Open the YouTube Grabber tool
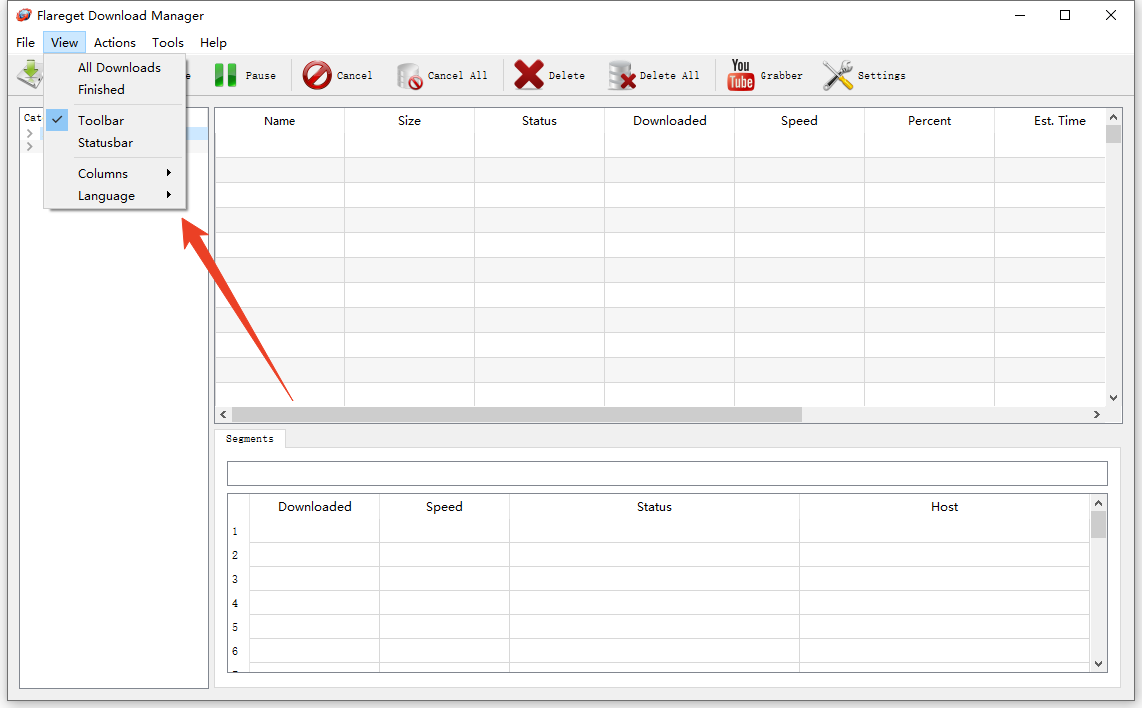The image size is (1142, 708). coord(764,75)
